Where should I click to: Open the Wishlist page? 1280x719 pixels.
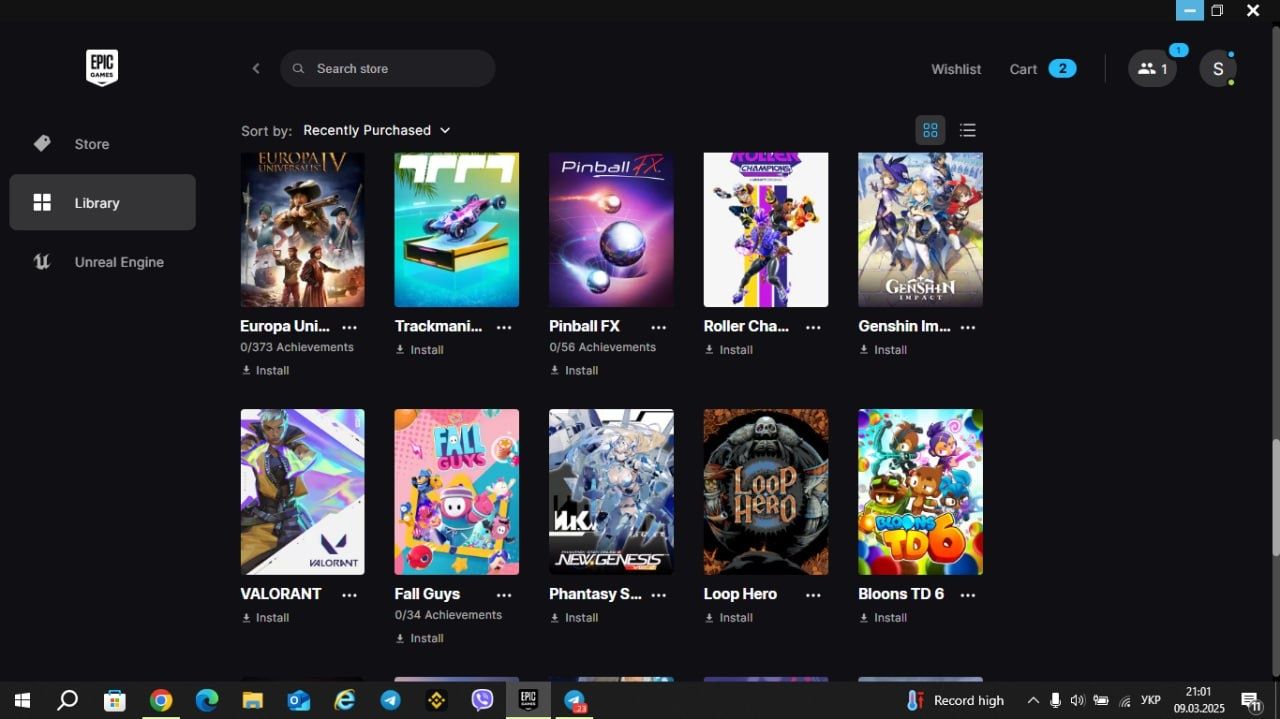956,69
